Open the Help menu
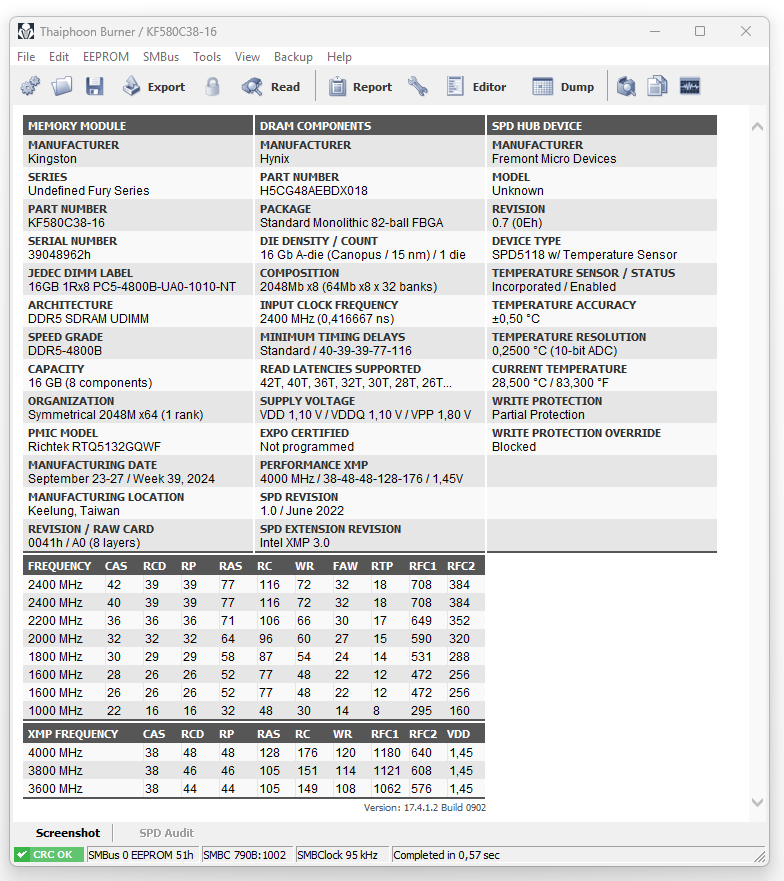784x881 pixels. [x=339, y=57]
